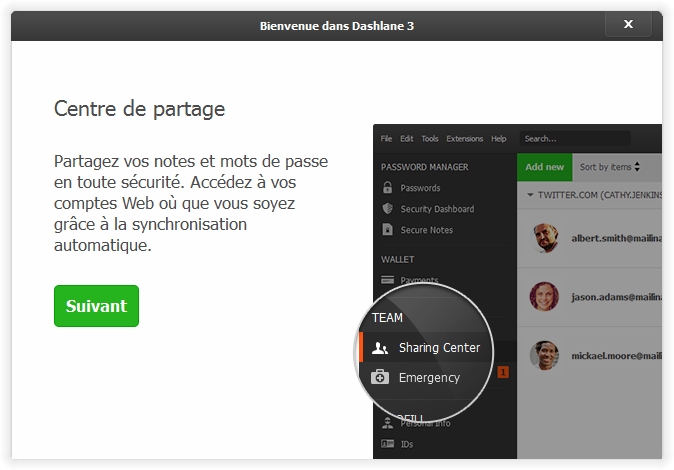Image resolution: width=674 pixels, height=470 pixels.
Task: Select the Security Dashboard sidebar label
Action: pyautogui.click(x=437, y=209)
